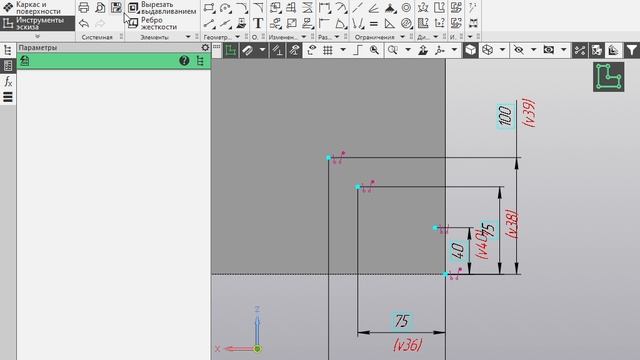Open help question mark in Parameters panel
Viewport: 640px width, 360px height.
pyautogui.click(x=184, y=61)
